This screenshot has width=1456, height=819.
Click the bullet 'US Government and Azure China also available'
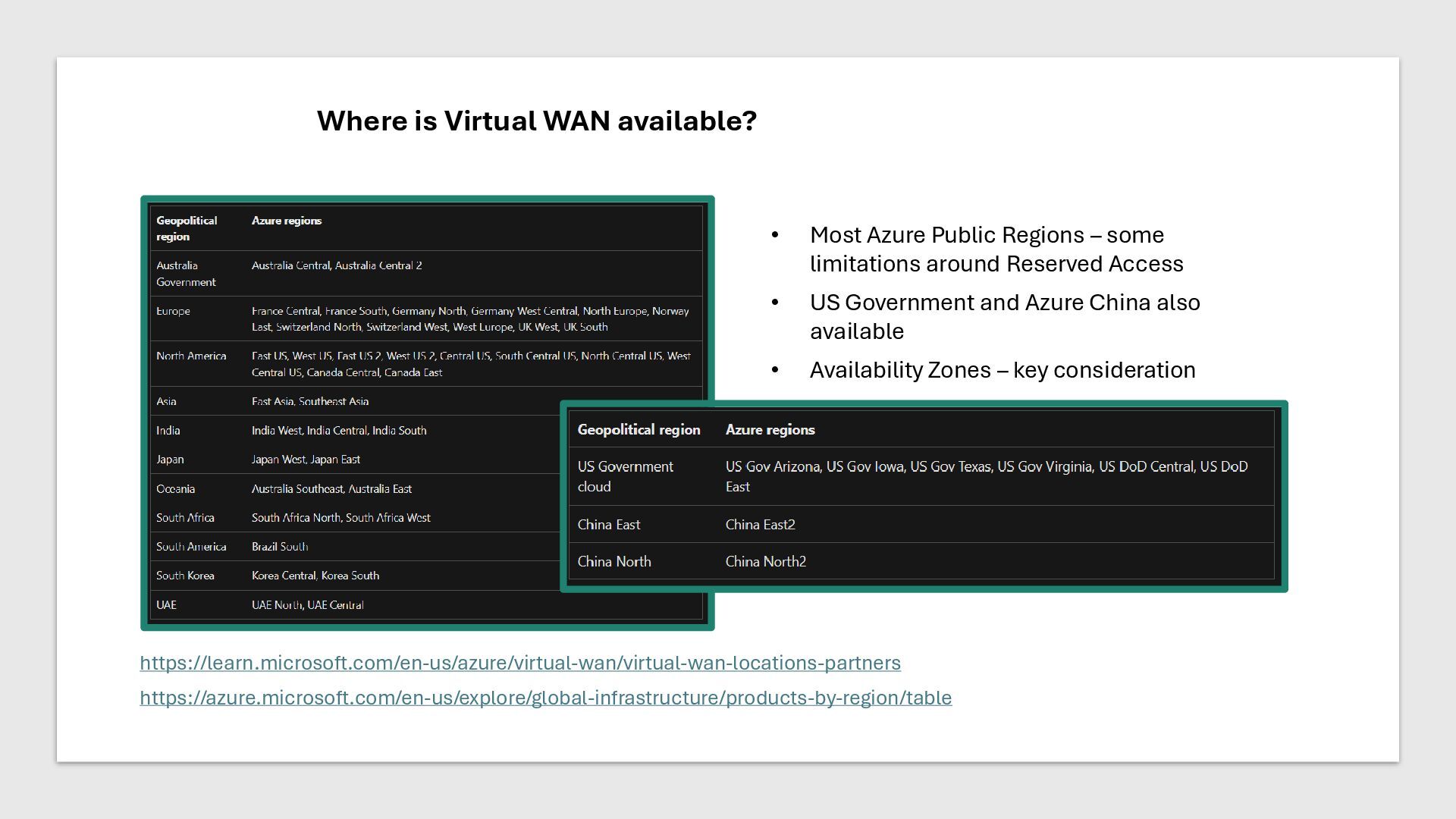1005,316
